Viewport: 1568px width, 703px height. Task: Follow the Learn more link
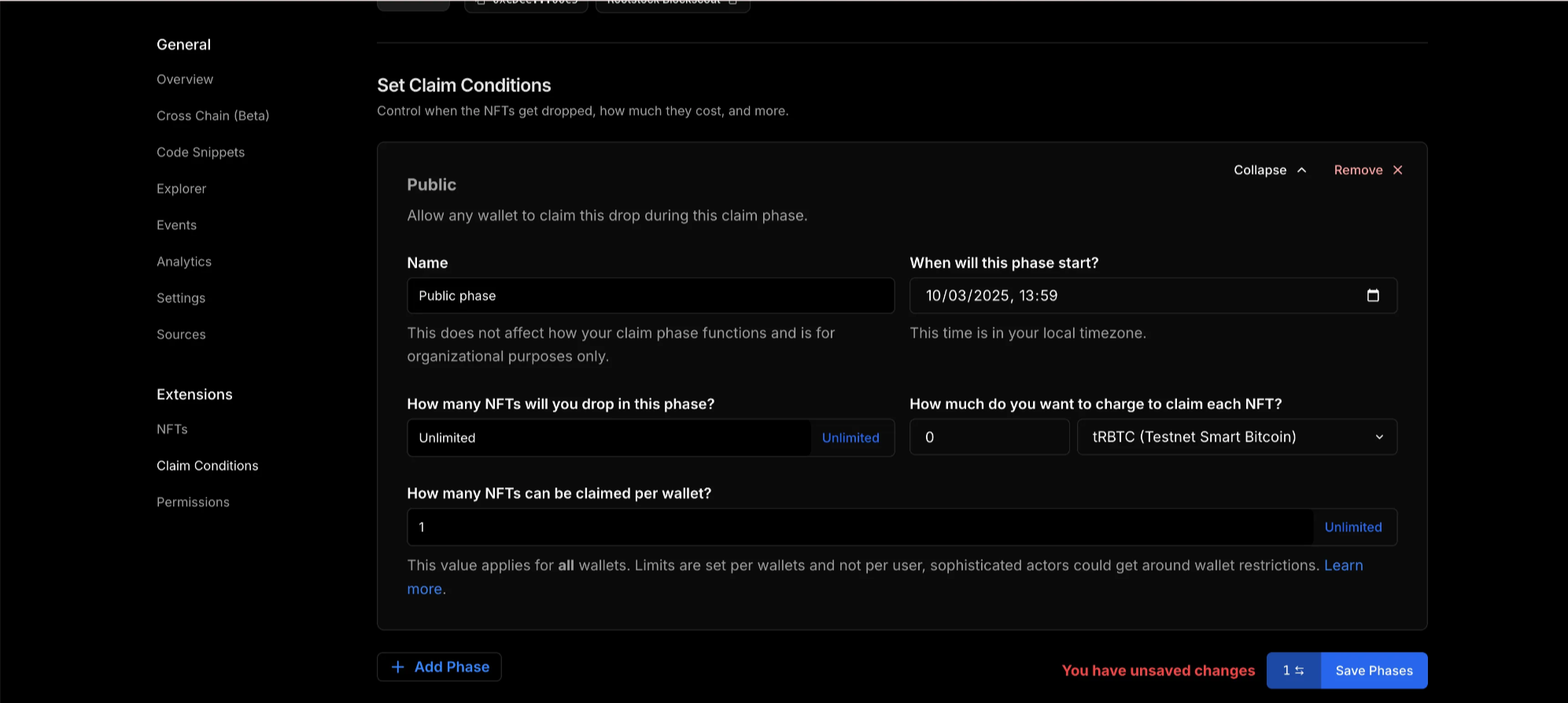click(1343, 565)
